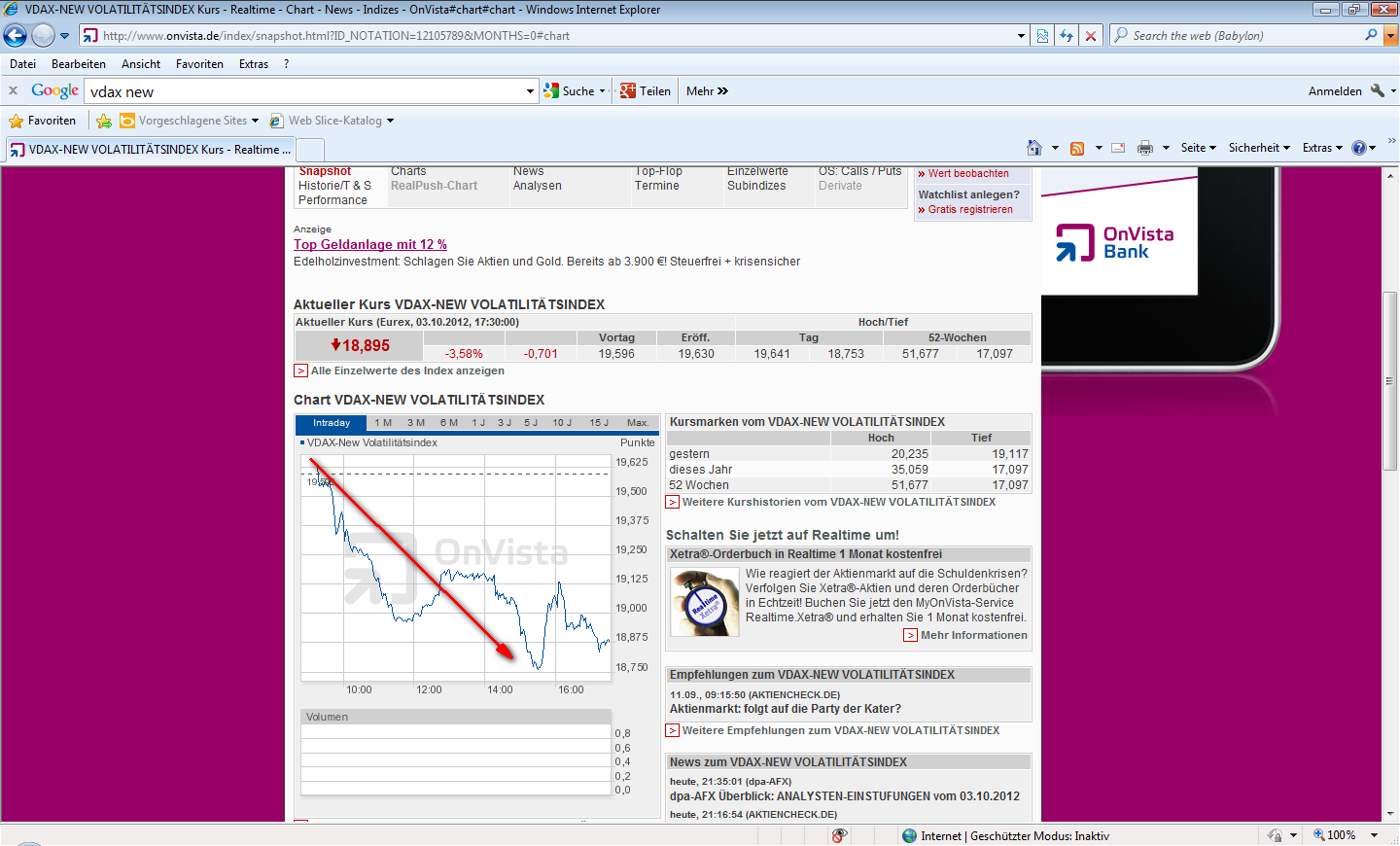This screenshot has height=846, width=1400.
Task: Open the Ansicht menu
Action: pos(141,64)
